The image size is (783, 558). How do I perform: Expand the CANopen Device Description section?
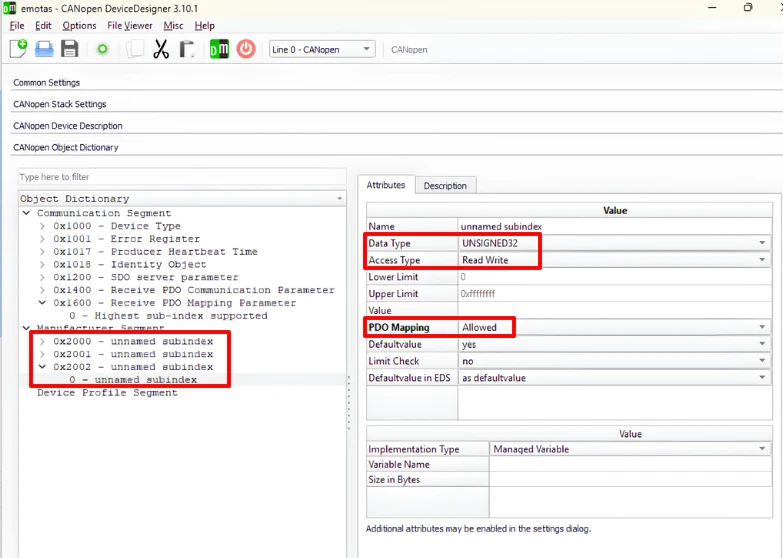pyautogui.click(x=67, y=125)
